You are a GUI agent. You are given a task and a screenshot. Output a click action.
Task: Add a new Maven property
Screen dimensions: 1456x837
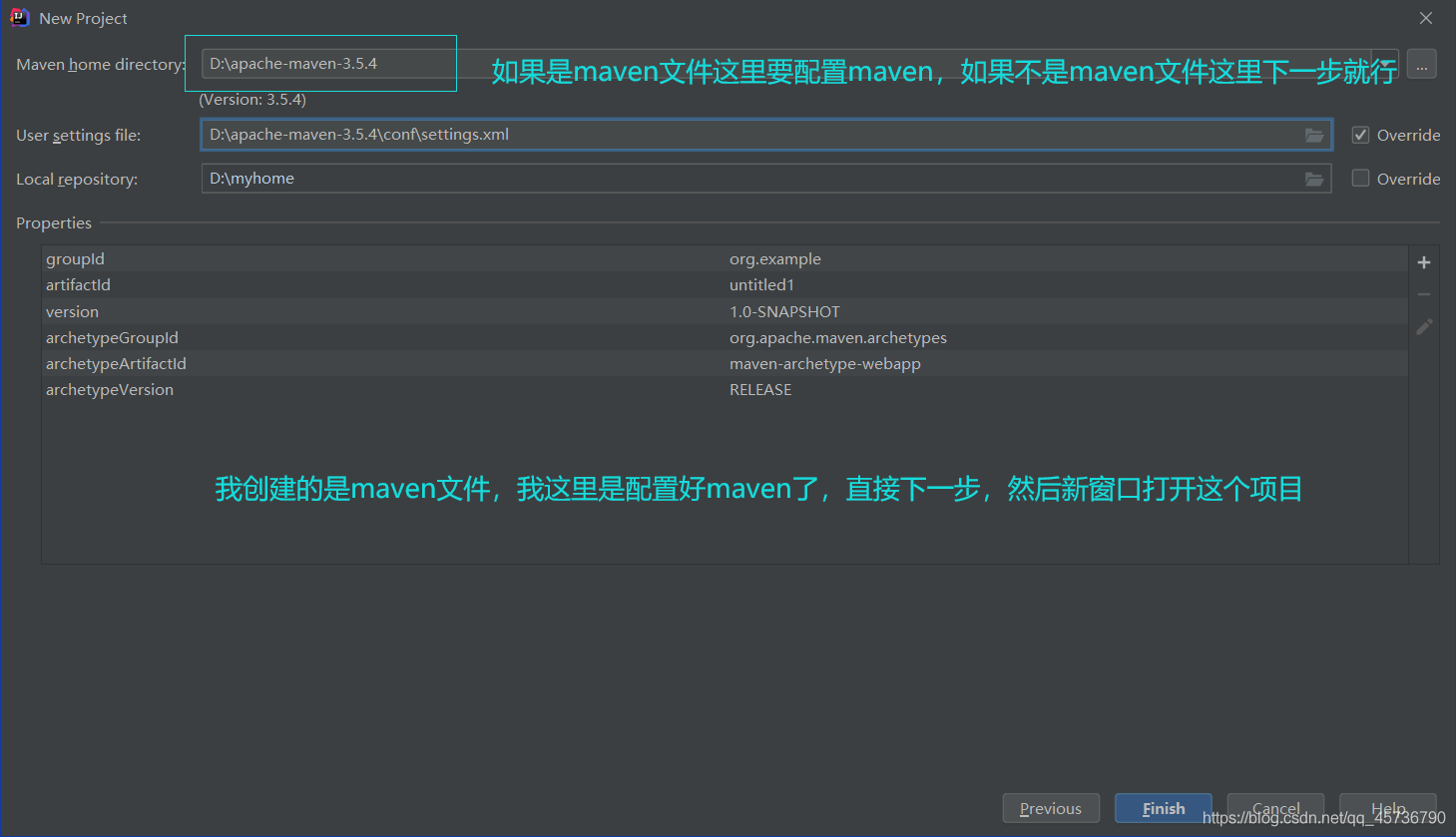pos(1424,262)
